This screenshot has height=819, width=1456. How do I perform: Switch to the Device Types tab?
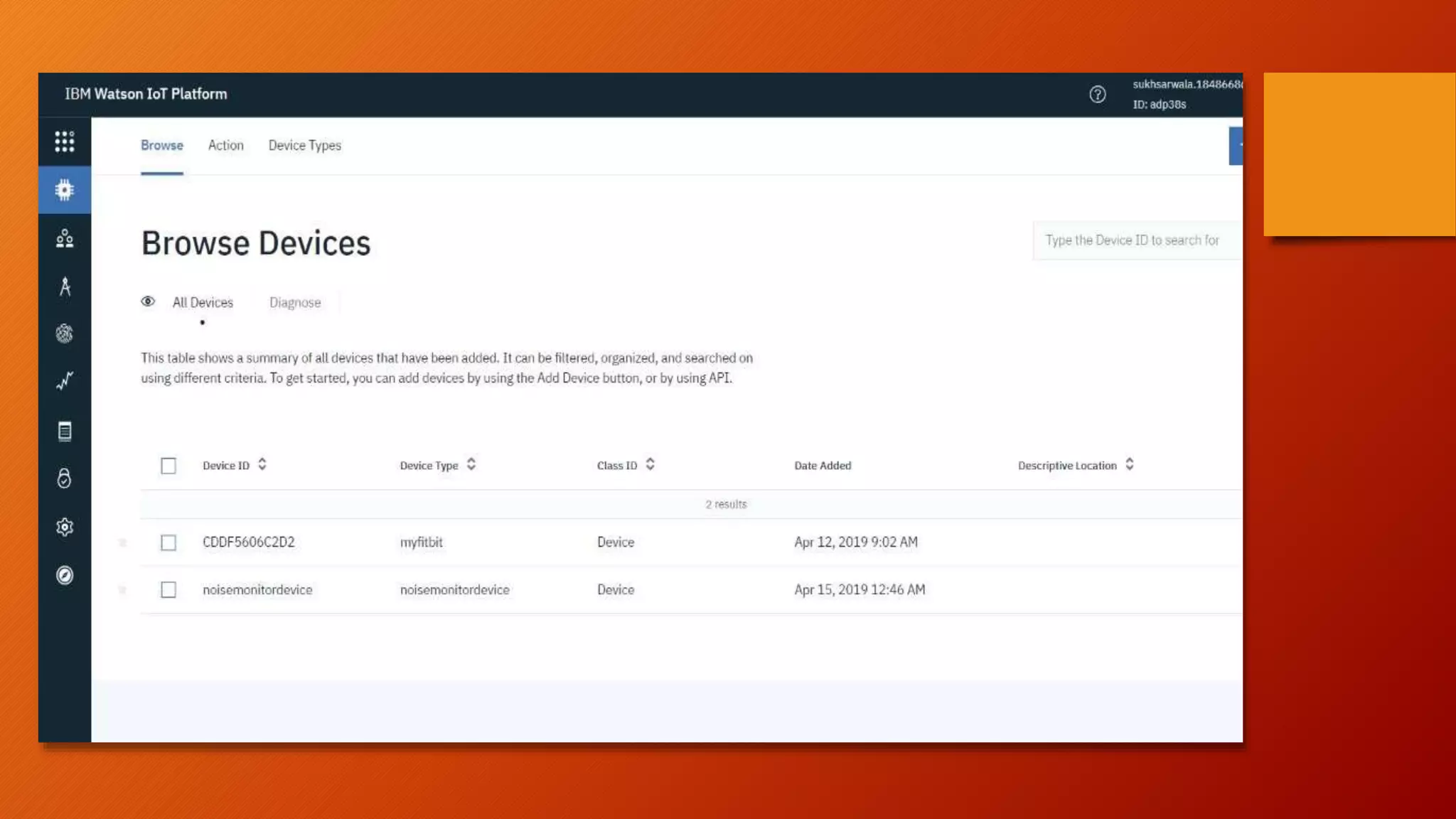[x=304, y=146]
